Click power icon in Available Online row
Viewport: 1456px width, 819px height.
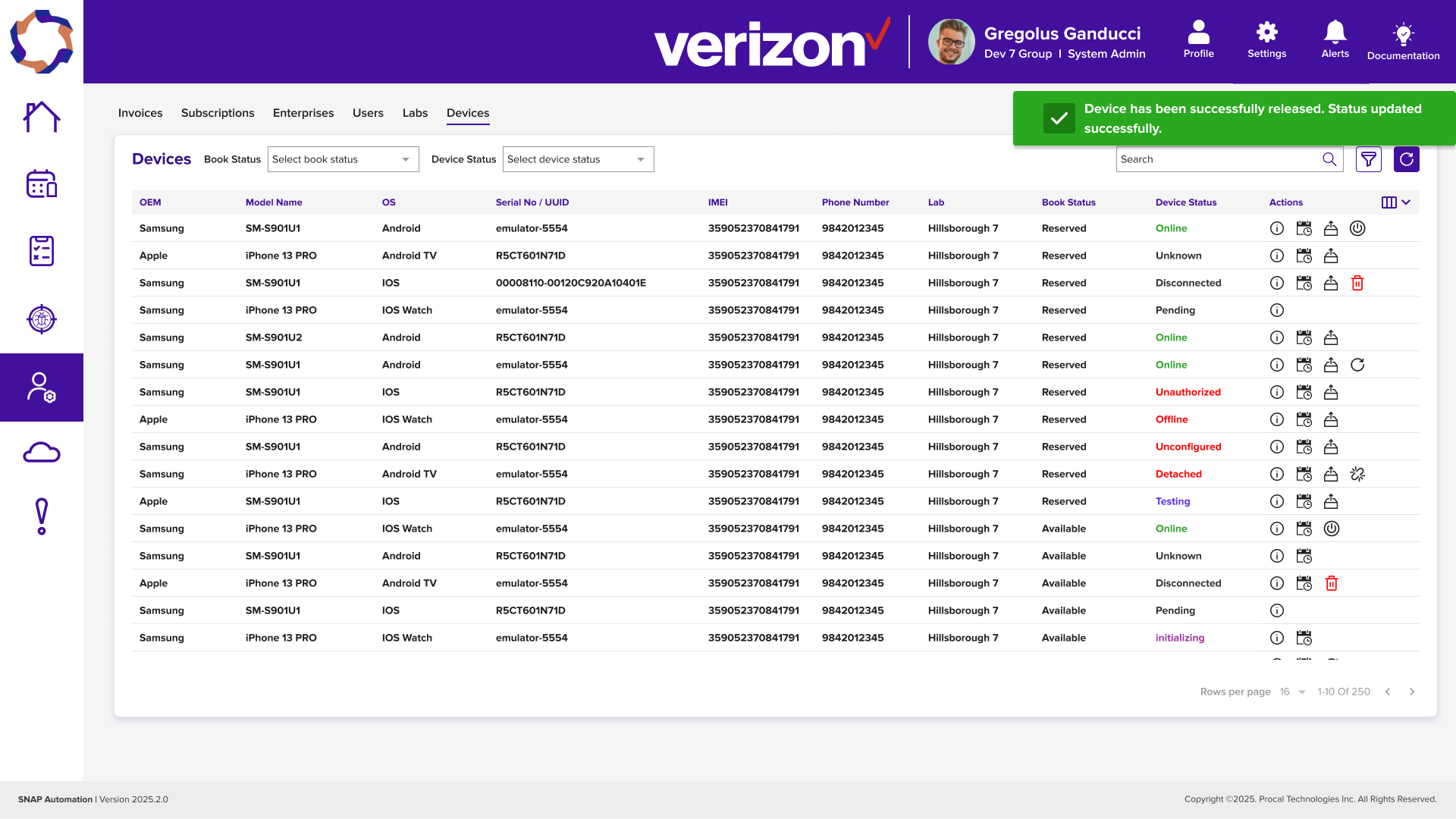coord(1331,529)
